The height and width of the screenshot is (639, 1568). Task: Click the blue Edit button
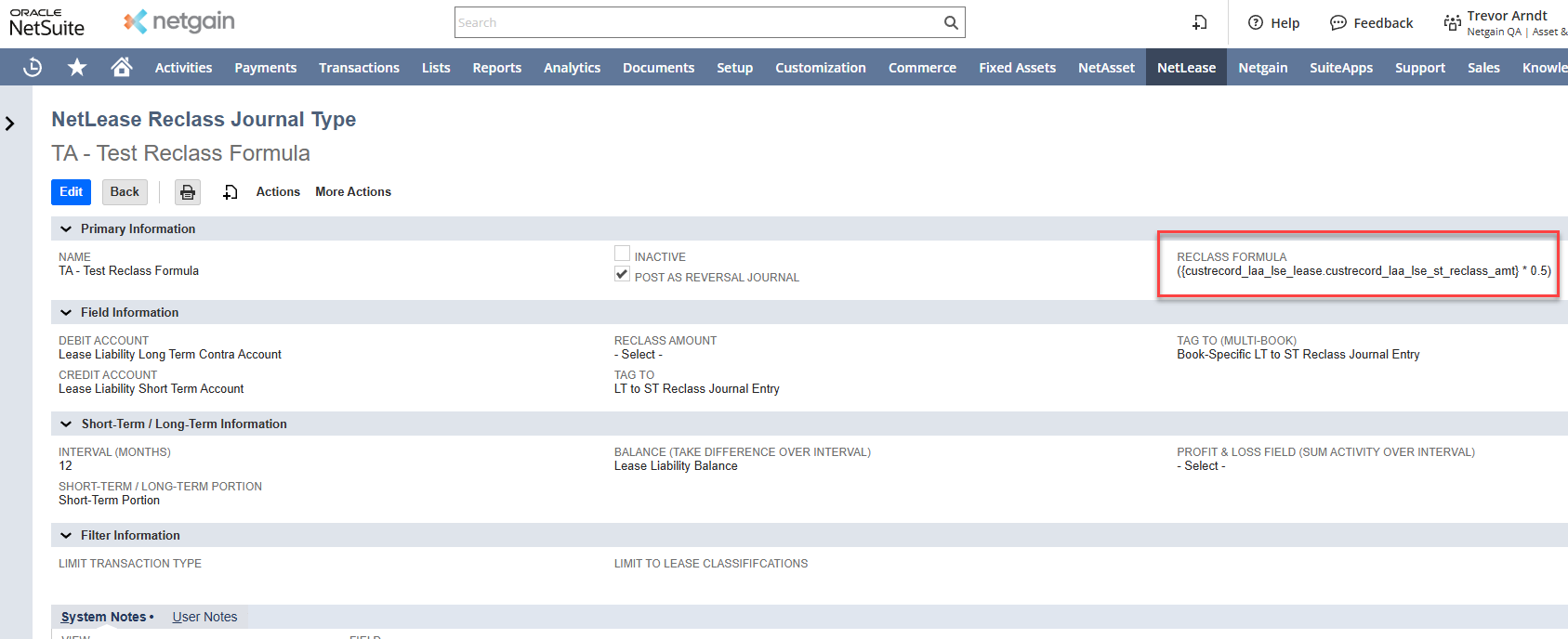coord(71,192)
